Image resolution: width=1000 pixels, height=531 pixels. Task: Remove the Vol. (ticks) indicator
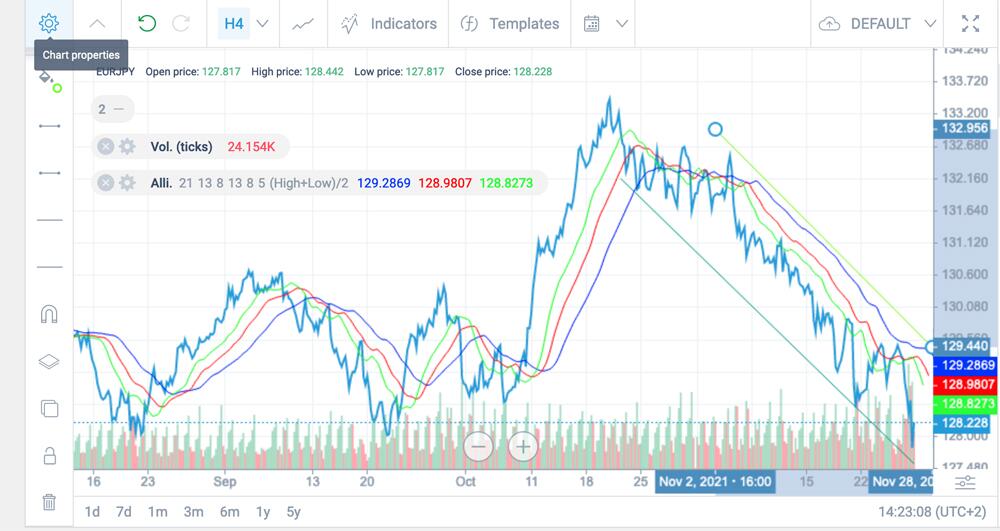[x=105, y=147]
